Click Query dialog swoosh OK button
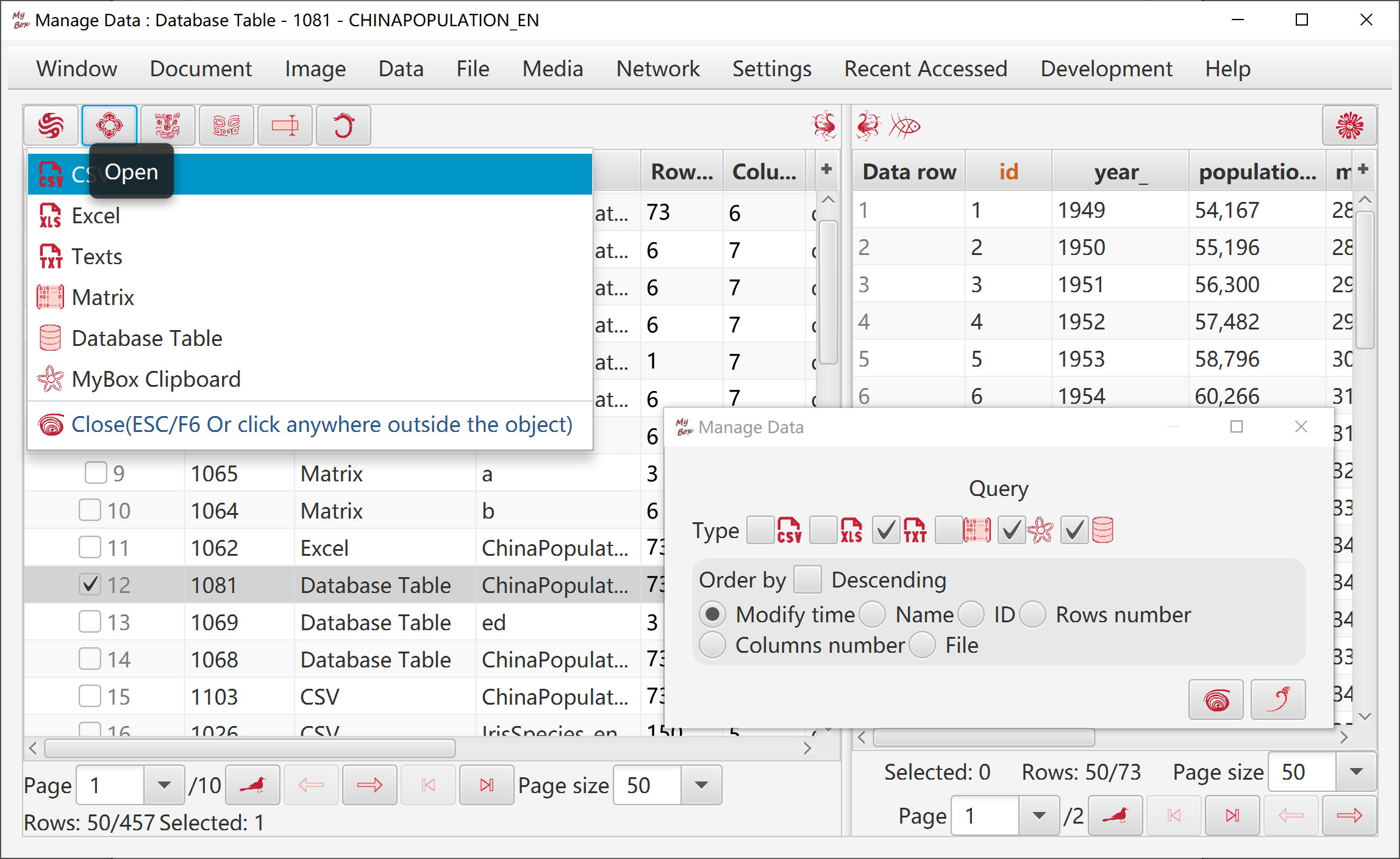The width and height of the screenshot is (1400, 859). click(1278, 700)
